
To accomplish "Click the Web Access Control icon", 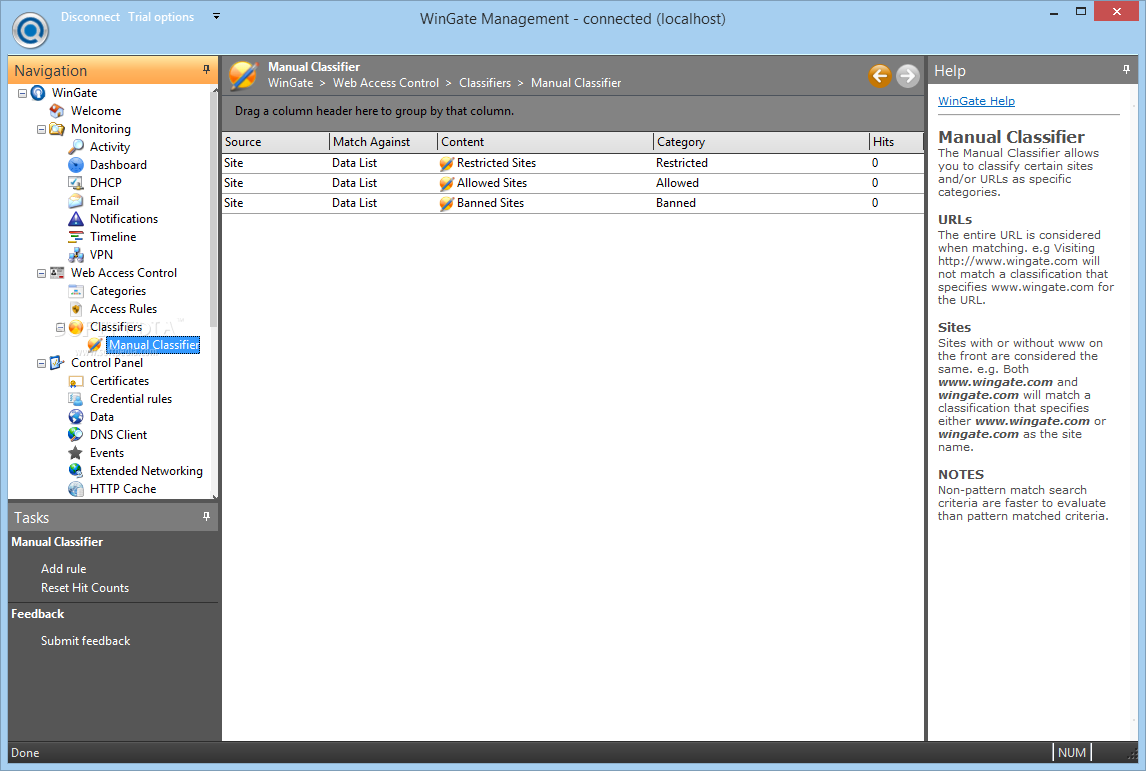I will click(x=57, y=273).
